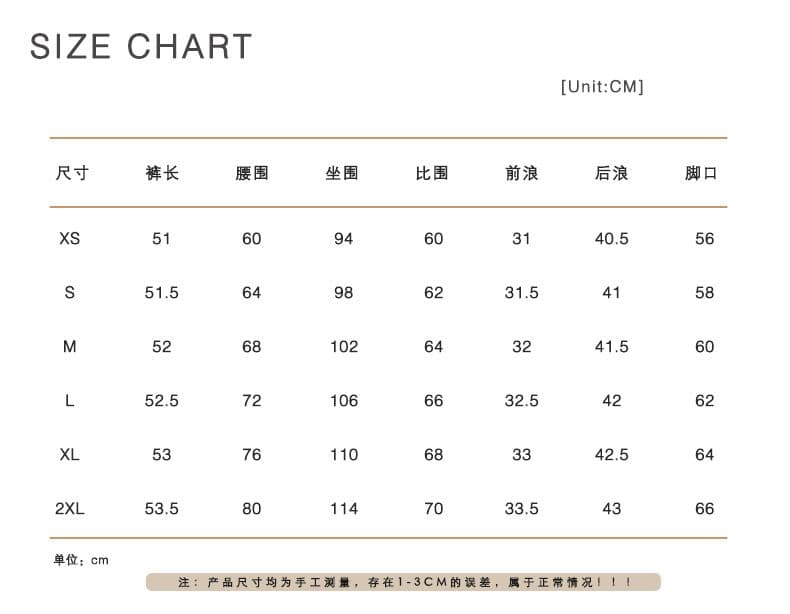Click the 51.5 length value for S
This screenshot has width=790, height=614.
pyautogui.click(x=162, y=293)
